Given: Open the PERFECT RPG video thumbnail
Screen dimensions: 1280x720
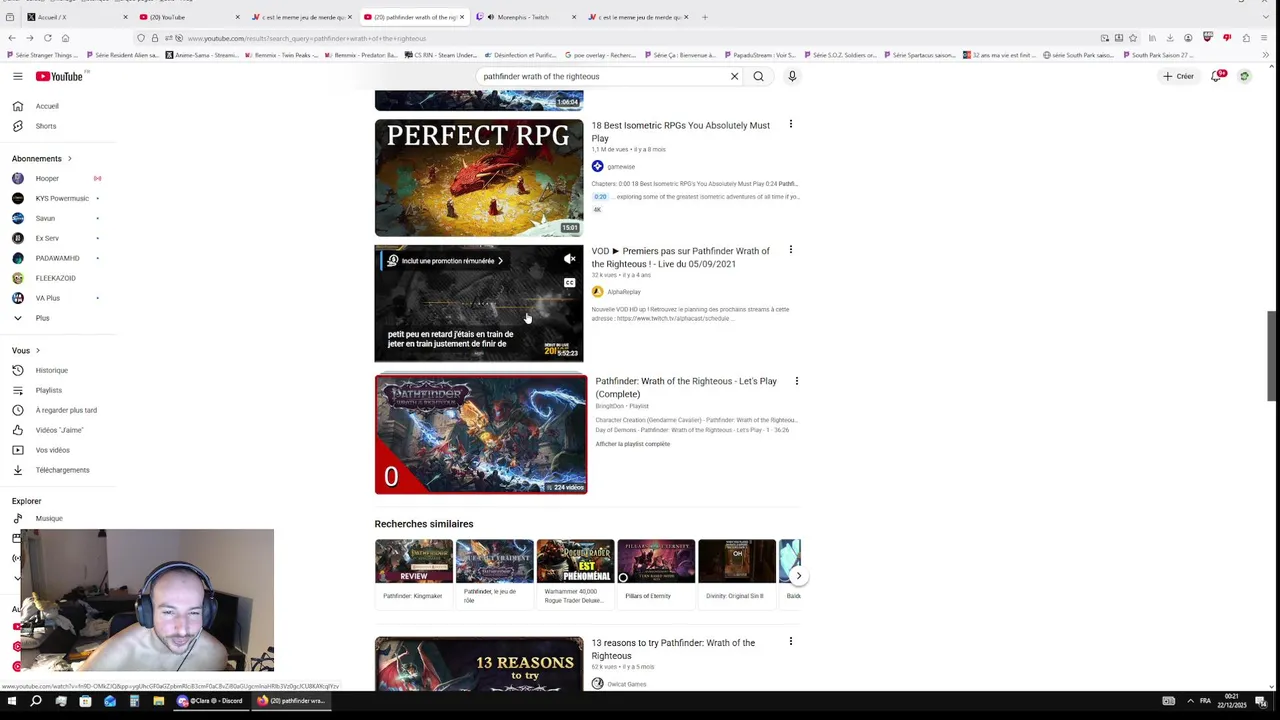Looking at the screenshot, I should click(479, 178).
